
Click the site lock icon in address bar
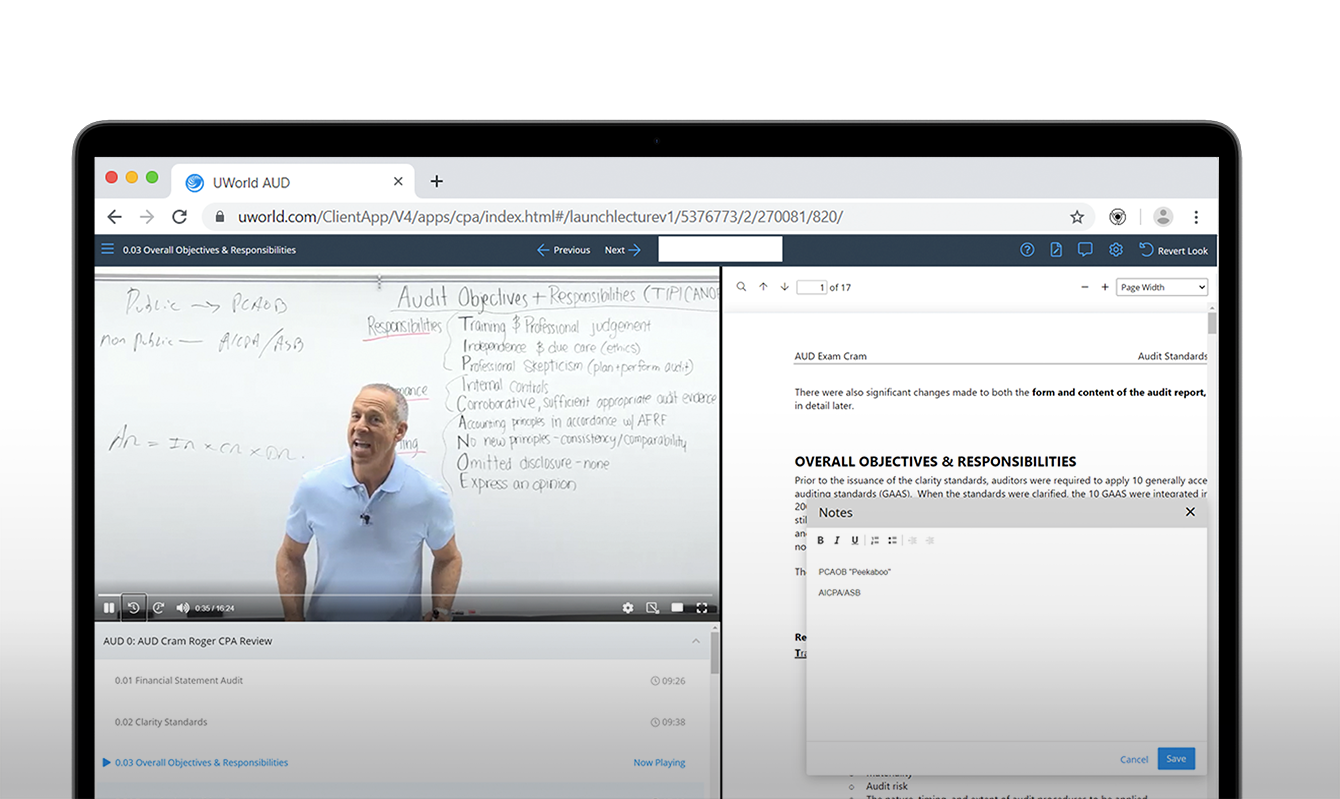pyautogui.click(x=220, y=217)
